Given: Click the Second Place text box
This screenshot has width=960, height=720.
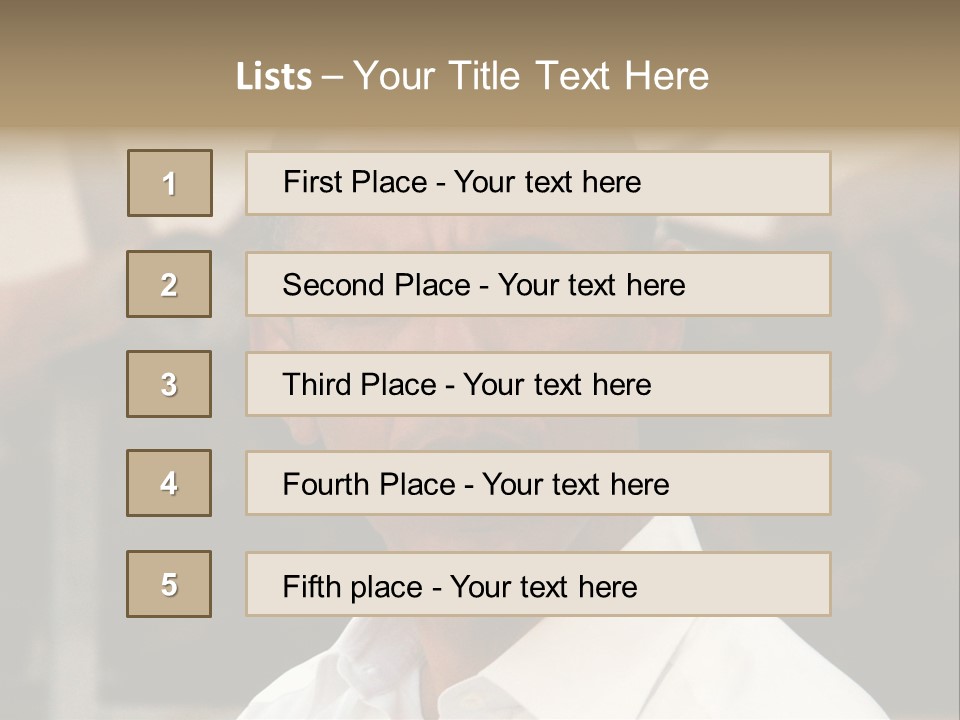Looking at the screenshot, I should [x=538, y=284].
